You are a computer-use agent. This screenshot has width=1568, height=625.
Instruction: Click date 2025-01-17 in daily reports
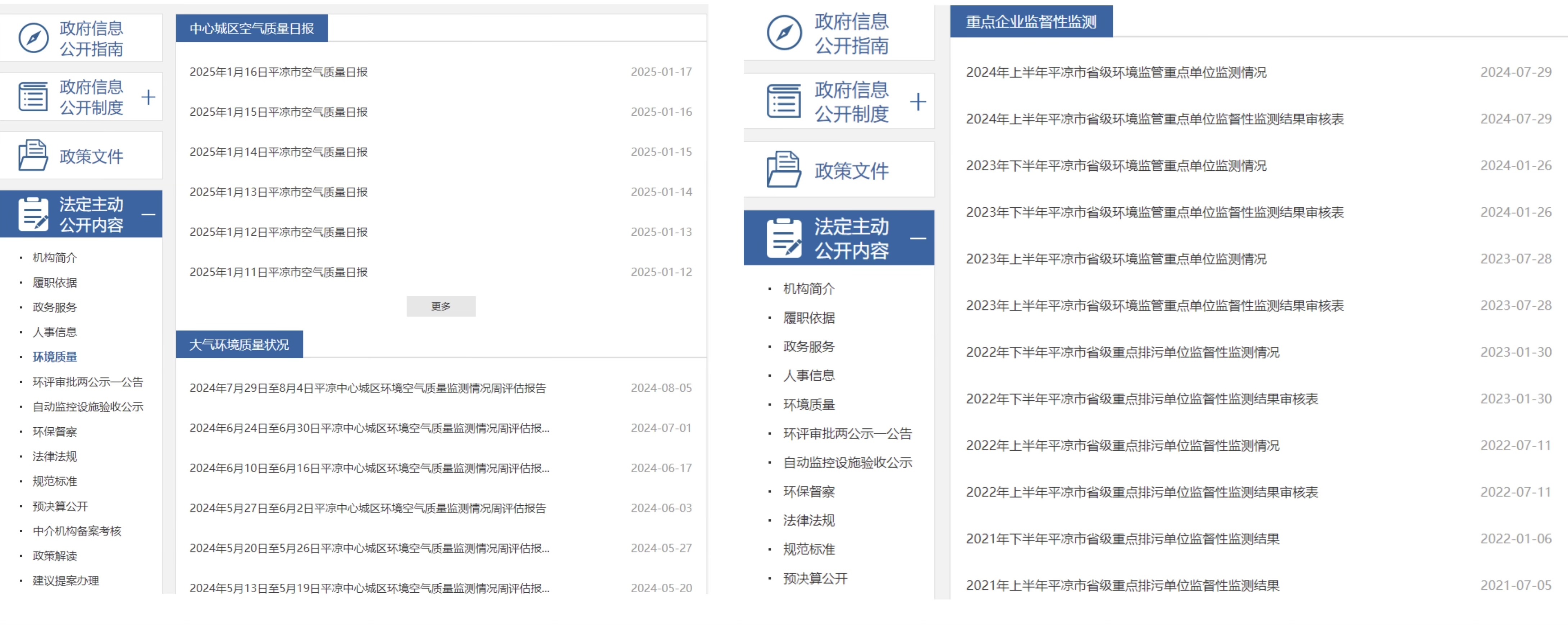tap(661, 72)
